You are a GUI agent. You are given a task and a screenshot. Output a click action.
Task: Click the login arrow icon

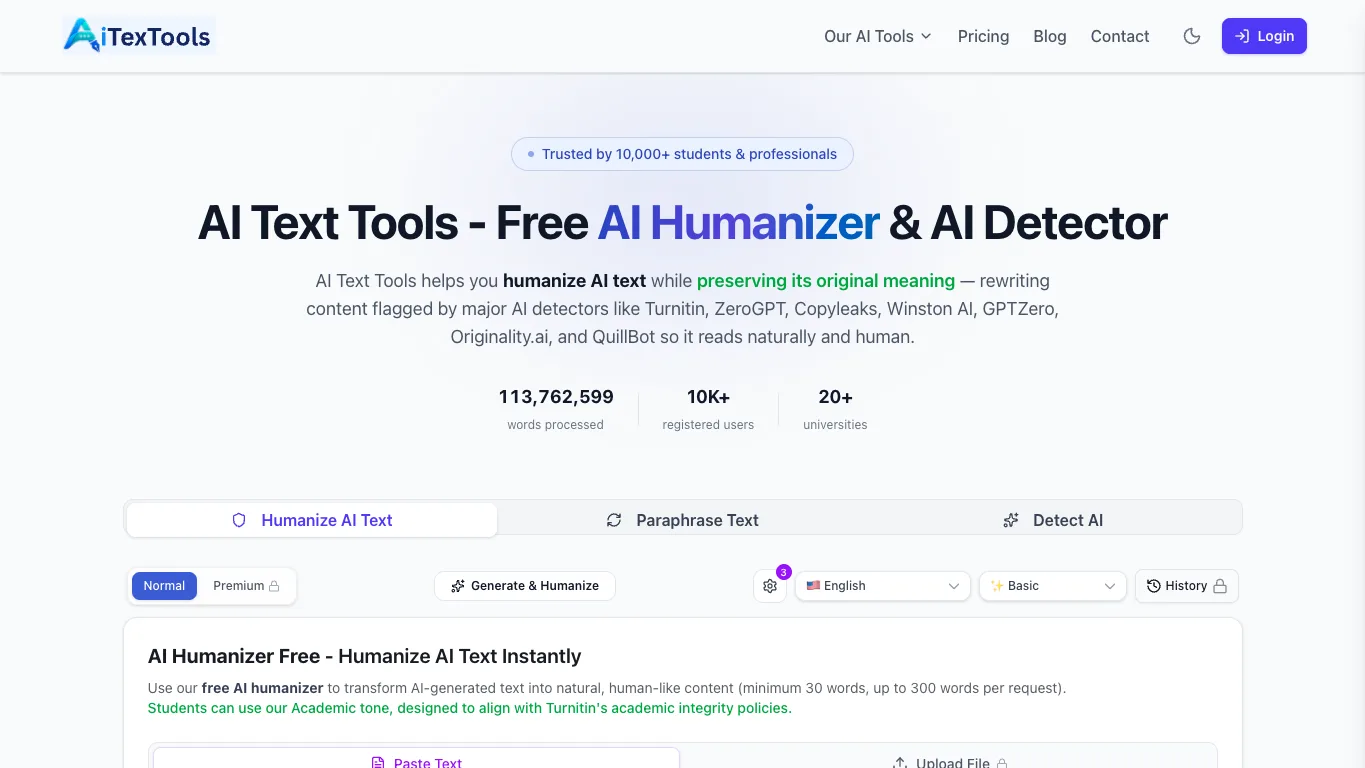1242,36
